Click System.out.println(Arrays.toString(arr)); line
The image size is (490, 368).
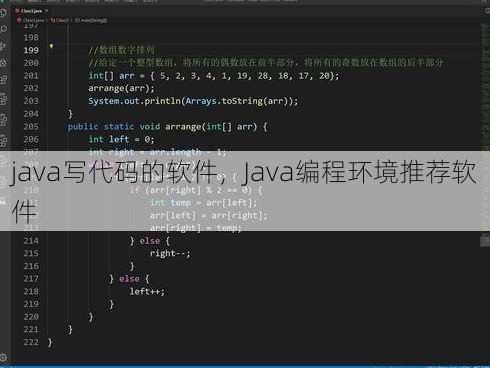(x=193, y=101)
